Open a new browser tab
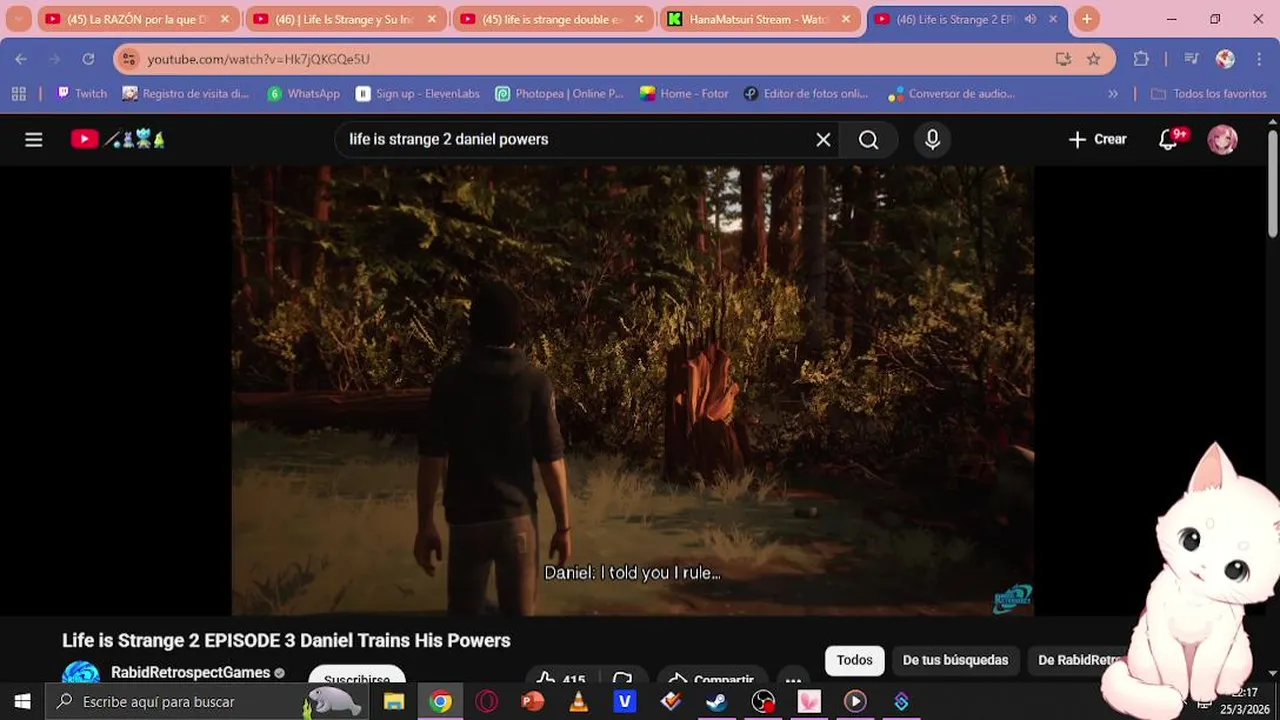Viewport: 1280px width, 720px height. tap(1087, 19)
